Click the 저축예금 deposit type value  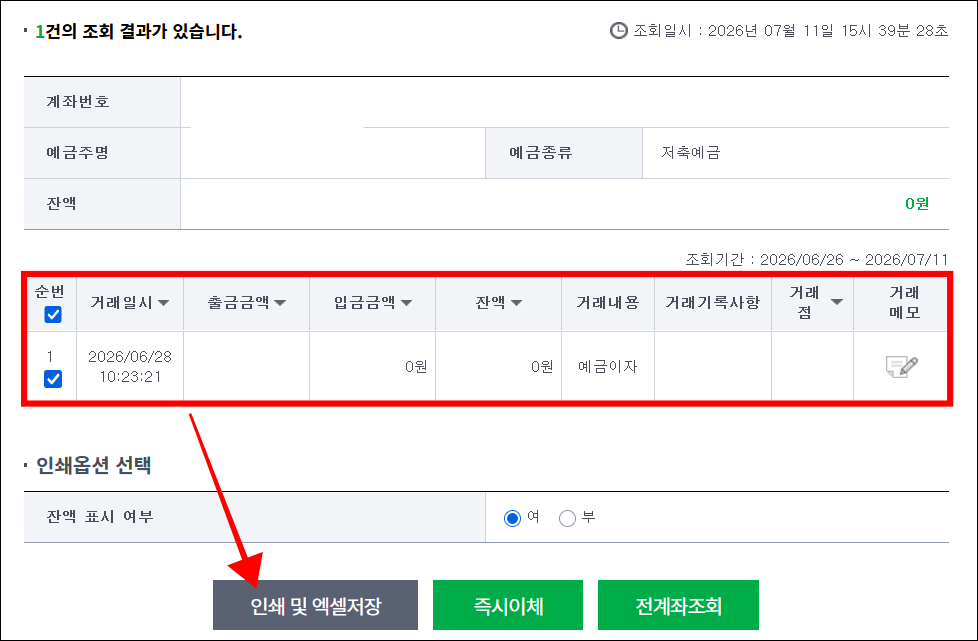(x=690, y=153)
